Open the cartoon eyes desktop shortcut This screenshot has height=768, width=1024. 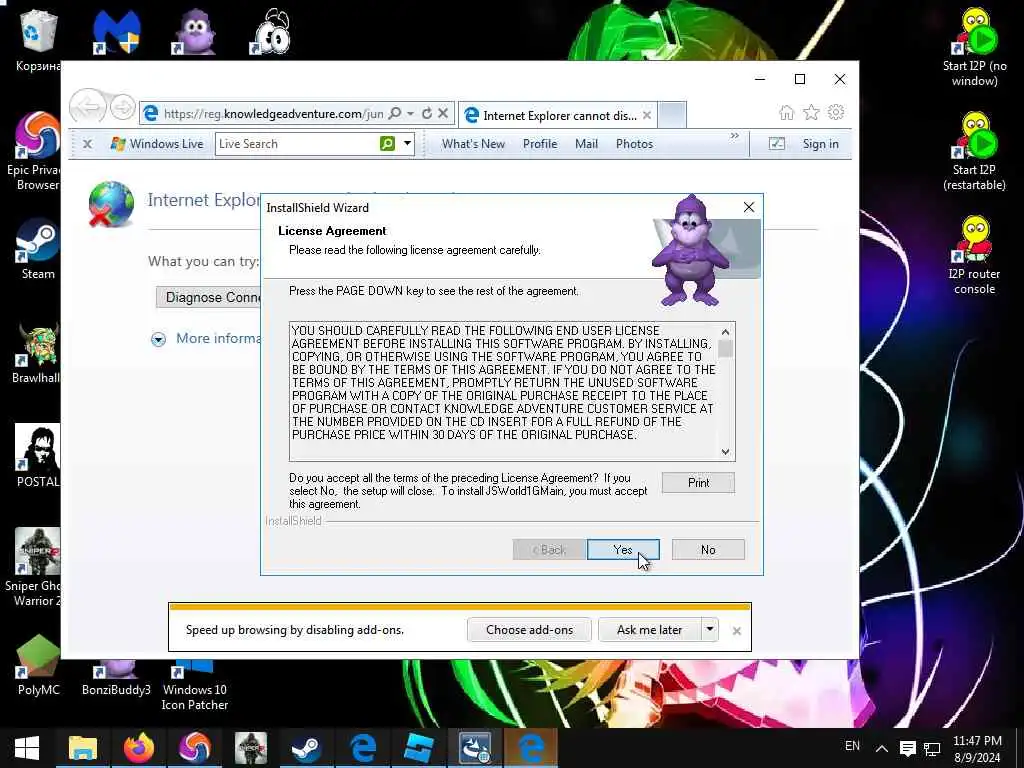coord(272,31)
